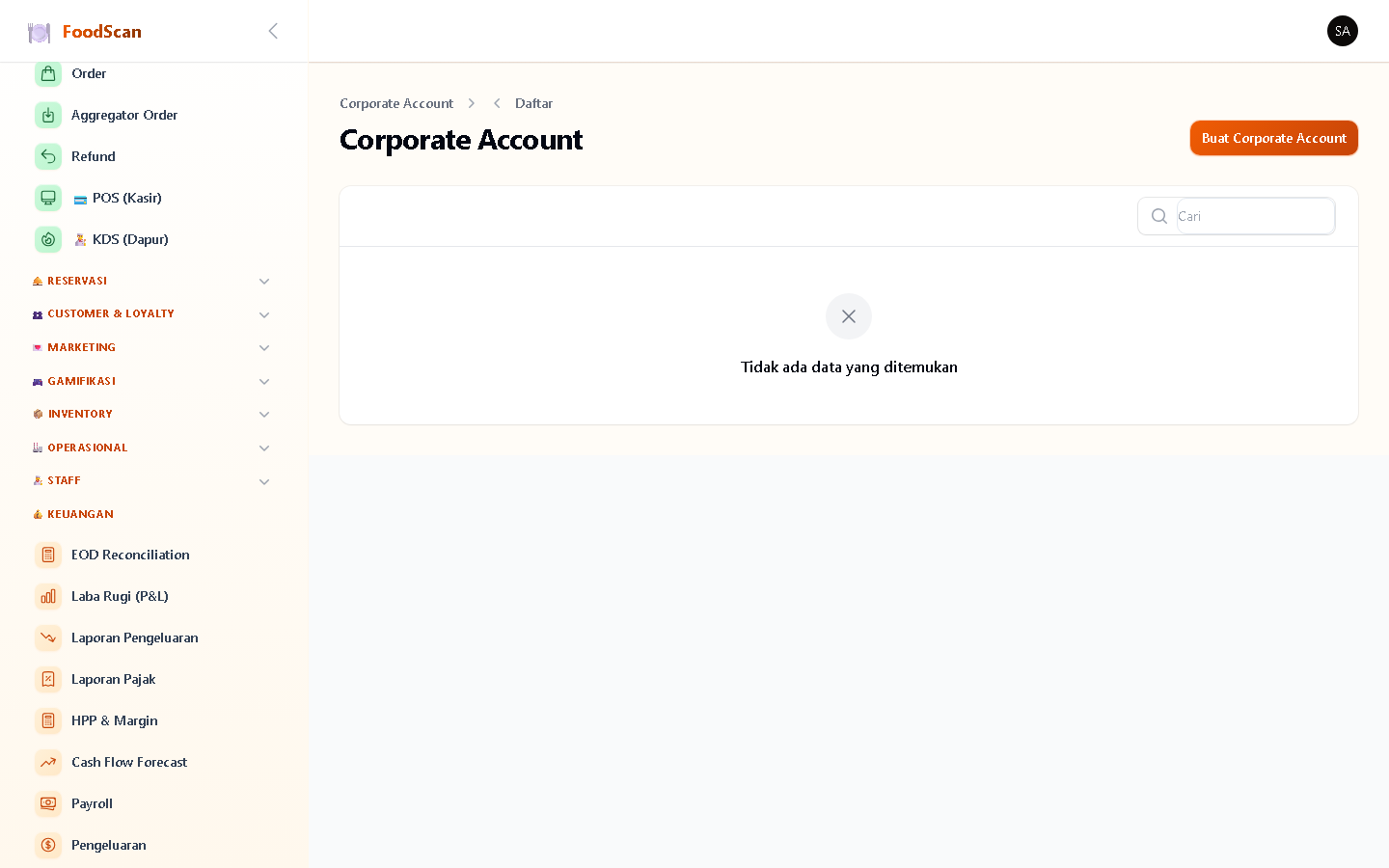Click the Daftar breadcrumb link

coord(533,103)
